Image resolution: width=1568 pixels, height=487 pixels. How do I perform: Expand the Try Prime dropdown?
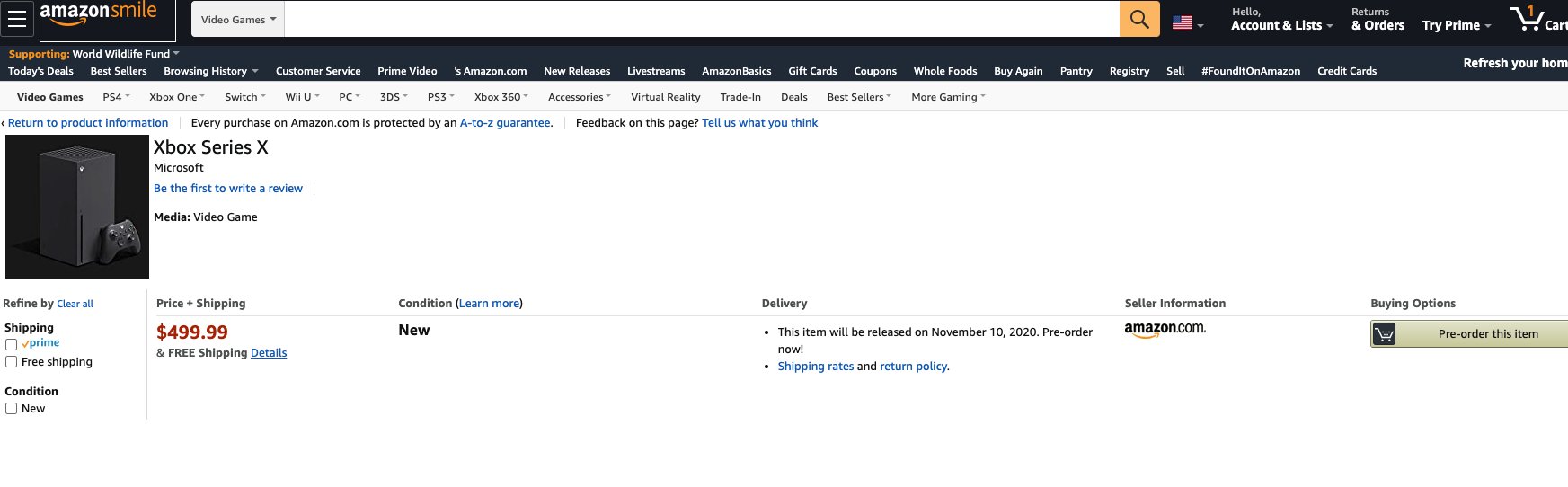[x=1457, y=25]
